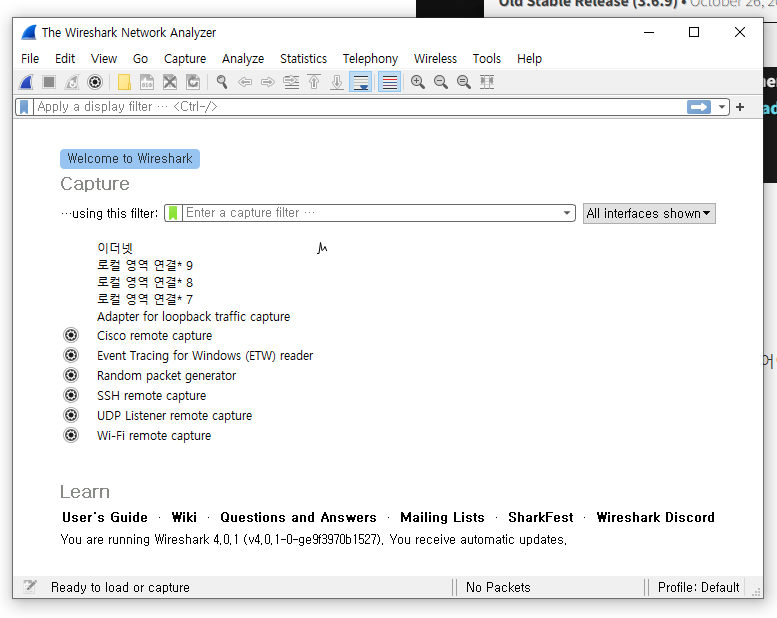Open Cisco remote capture settings gear
The height and width of the screenshot is (618, 777).
click(x=71, y=336)
